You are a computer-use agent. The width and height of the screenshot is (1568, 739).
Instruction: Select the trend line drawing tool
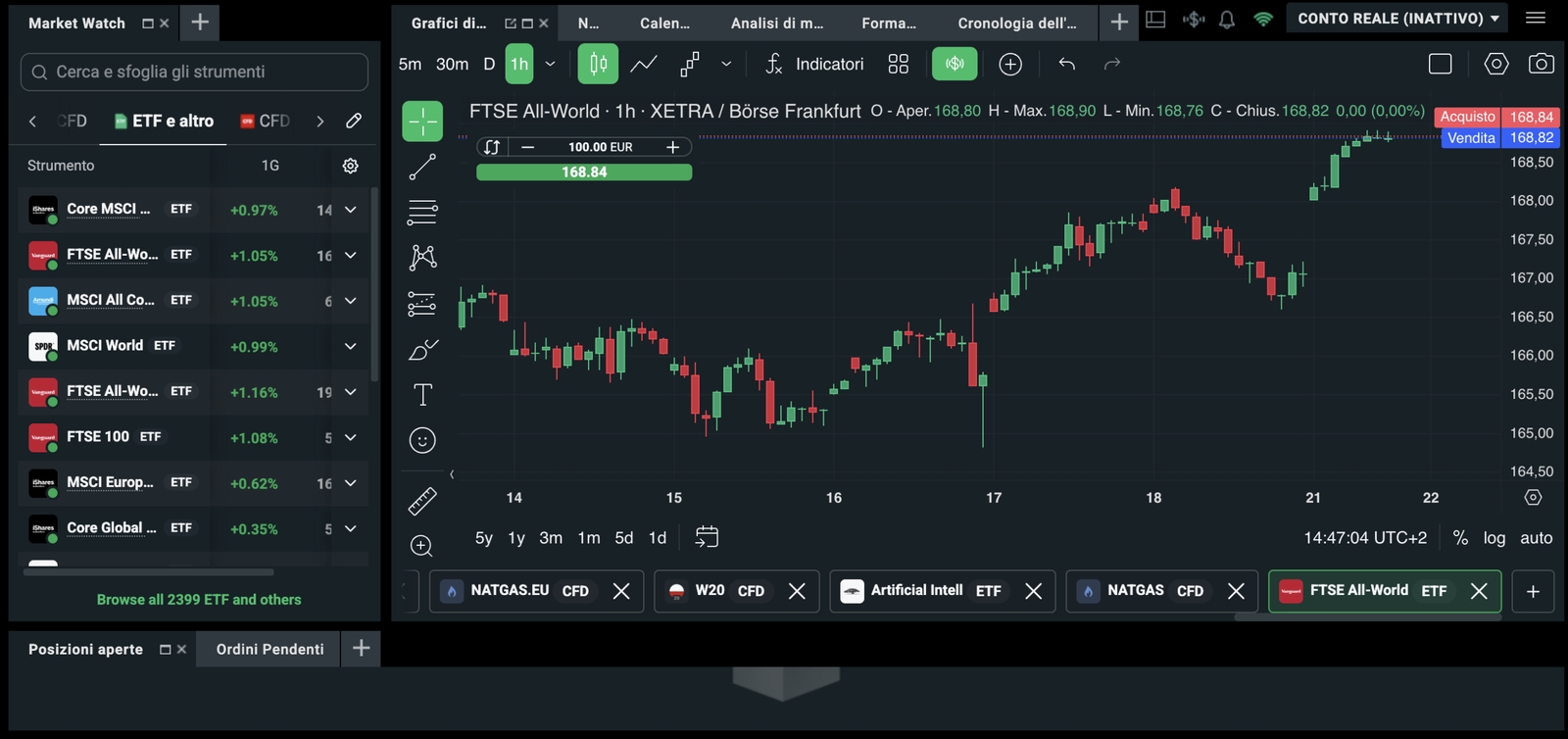pyautogui.click(x=422, y=168)
